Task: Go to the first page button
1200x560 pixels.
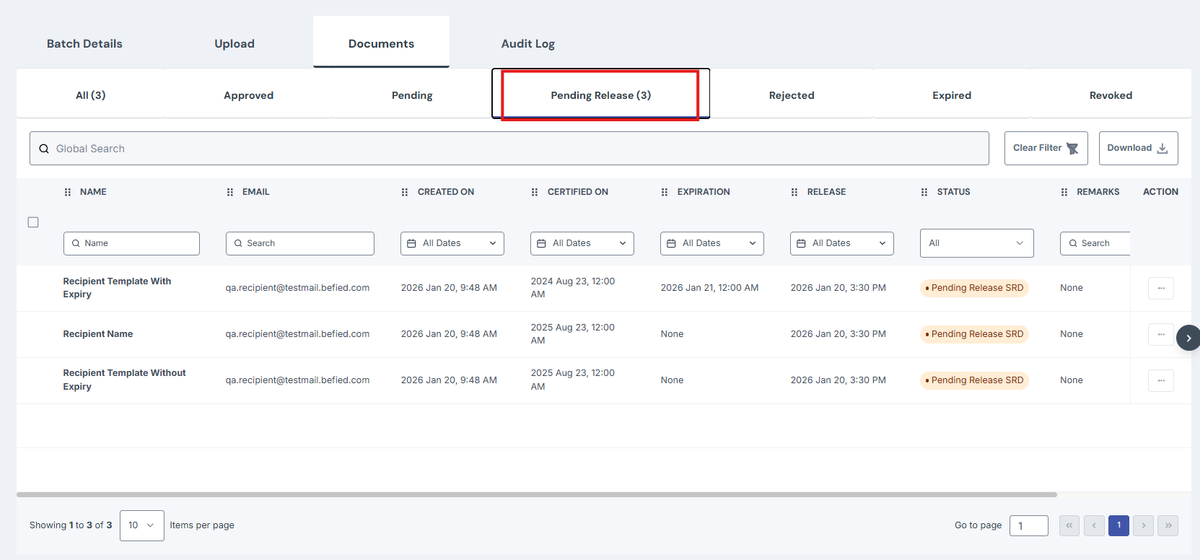Action: tap(1070, 525)
